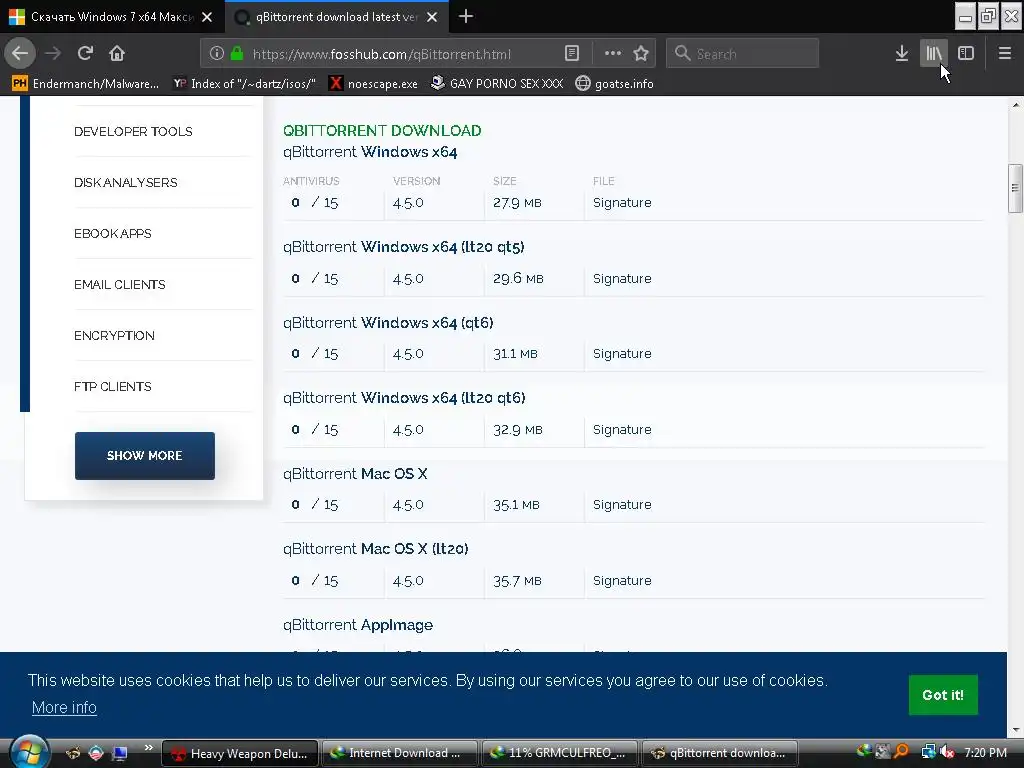Download qBittorrent Mac OS X (lt20)
1024x768 pixels.
[376, 549]
